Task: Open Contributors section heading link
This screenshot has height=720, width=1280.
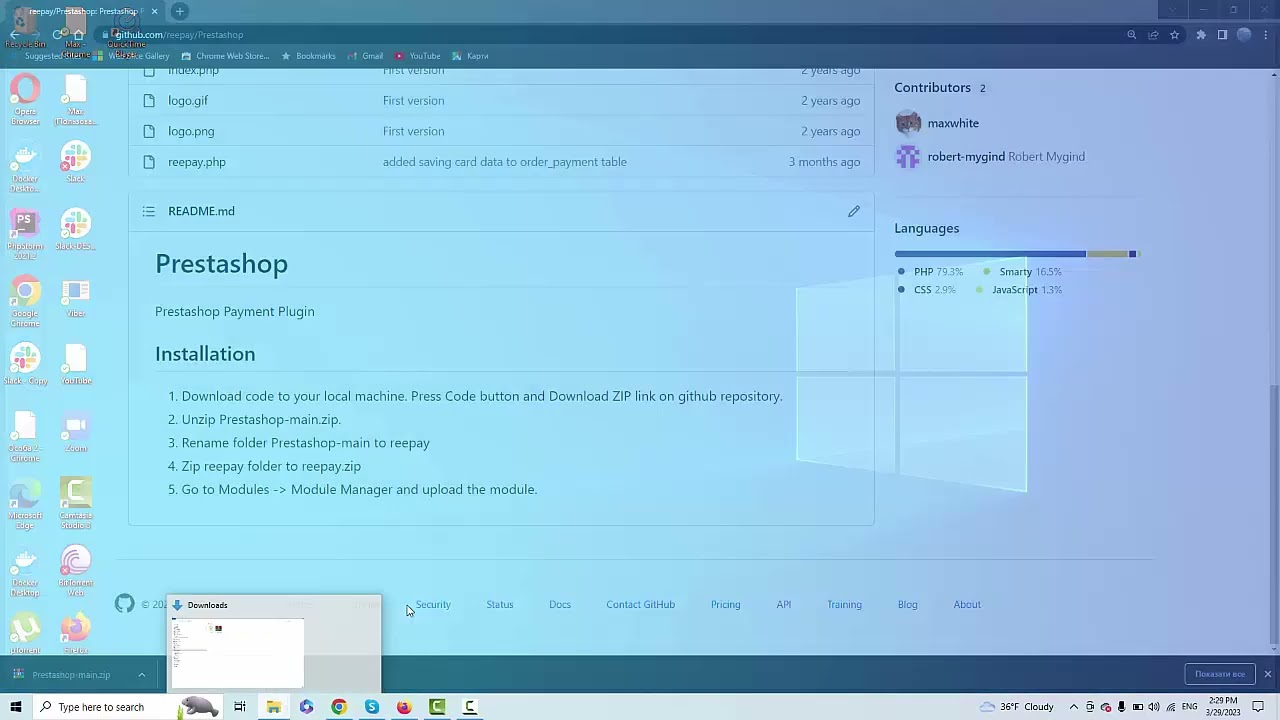Action: pos(941,88)
